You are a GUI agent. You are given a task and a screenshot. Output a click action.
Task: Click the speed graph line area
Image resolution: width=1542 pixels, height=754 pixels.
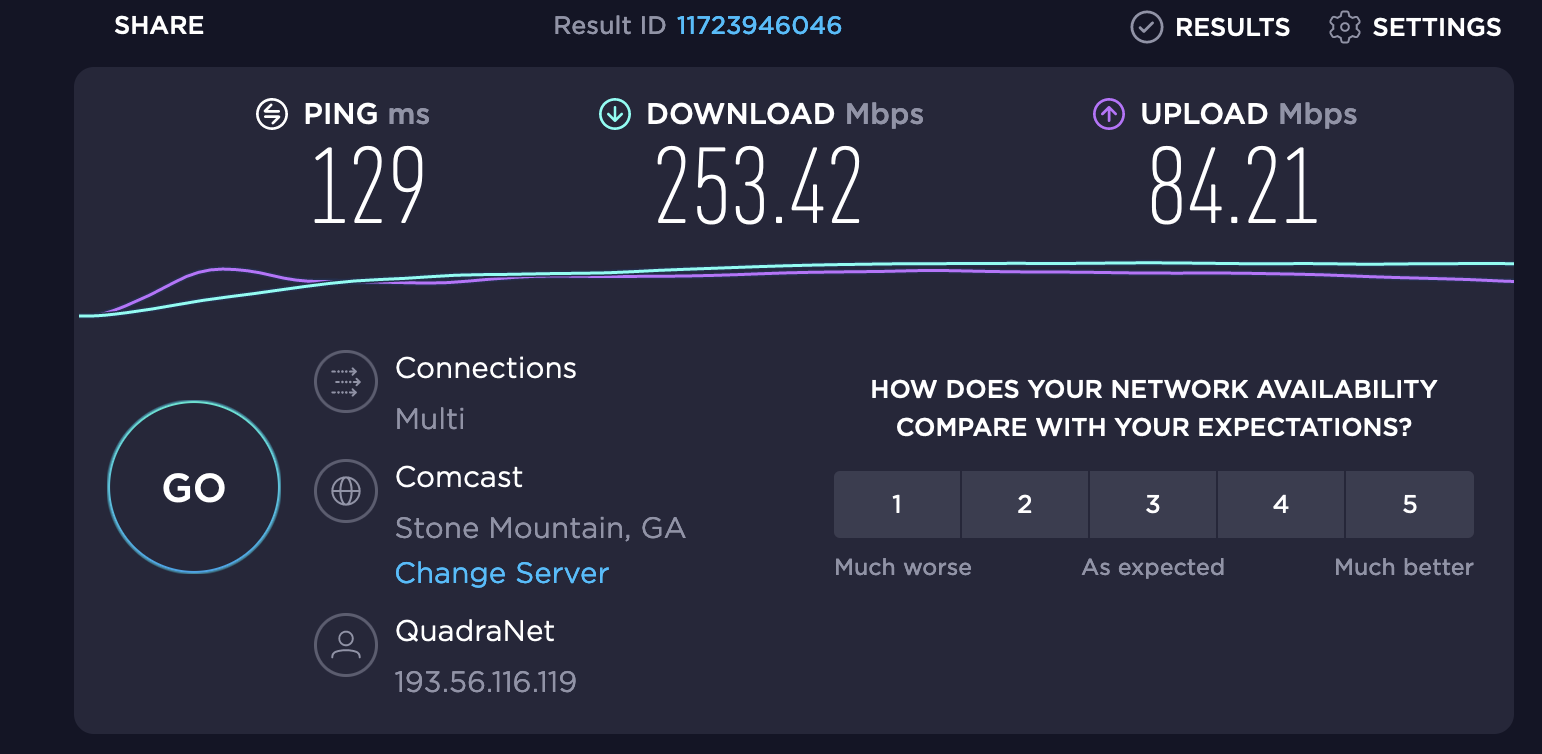[x=796, y=270]
